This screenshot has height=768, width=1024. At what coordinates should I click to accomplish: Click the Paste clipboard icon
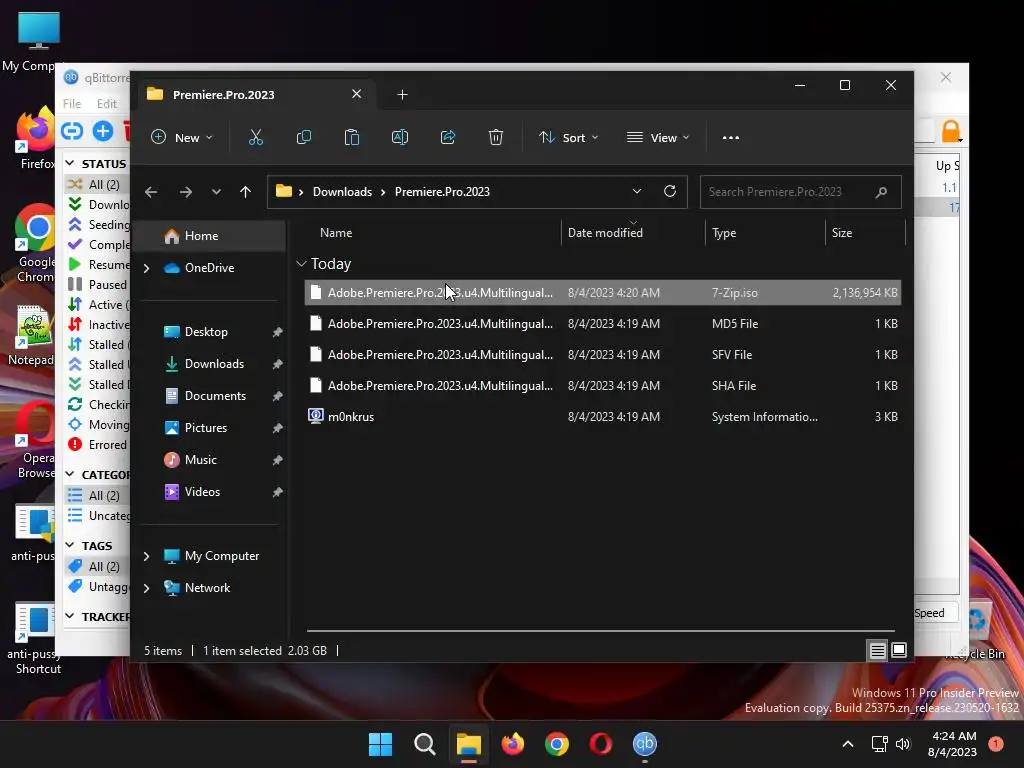[352, 138]
